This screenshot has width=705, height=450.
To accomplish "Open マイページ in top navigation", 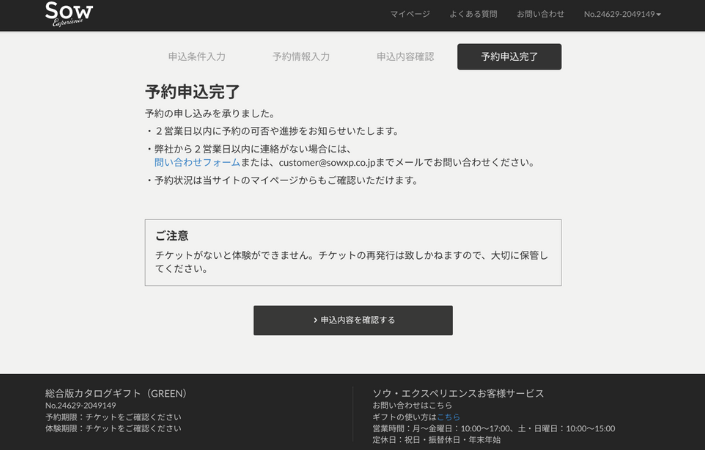I will point(410,14).
